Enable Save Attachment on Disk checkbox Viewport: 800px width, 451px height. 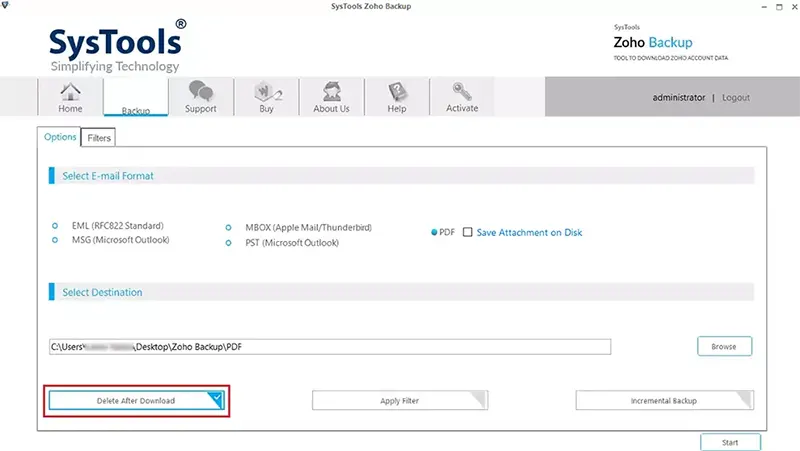click(467, 232)
